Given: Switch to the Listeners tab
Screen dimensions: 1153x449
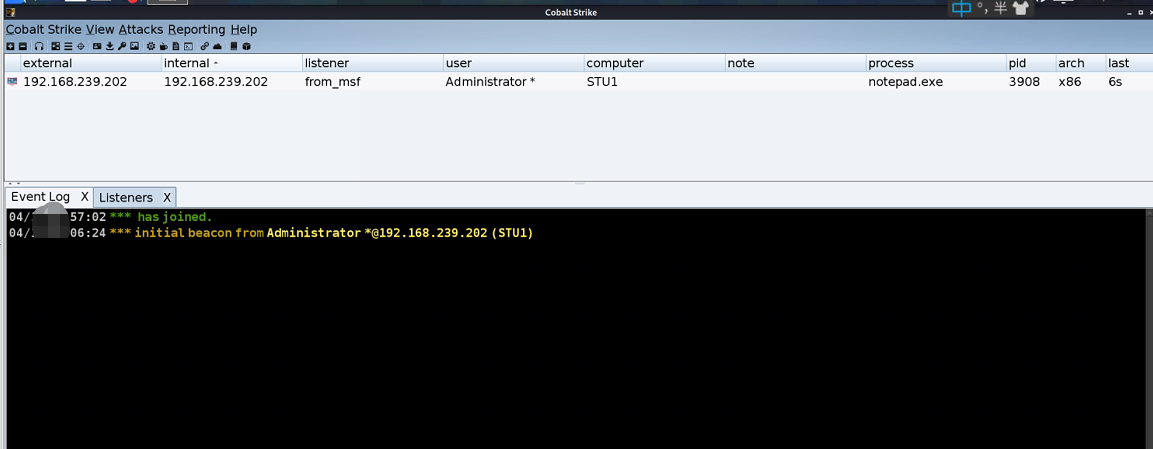Looking at the screenshot, I should [126, 198].
